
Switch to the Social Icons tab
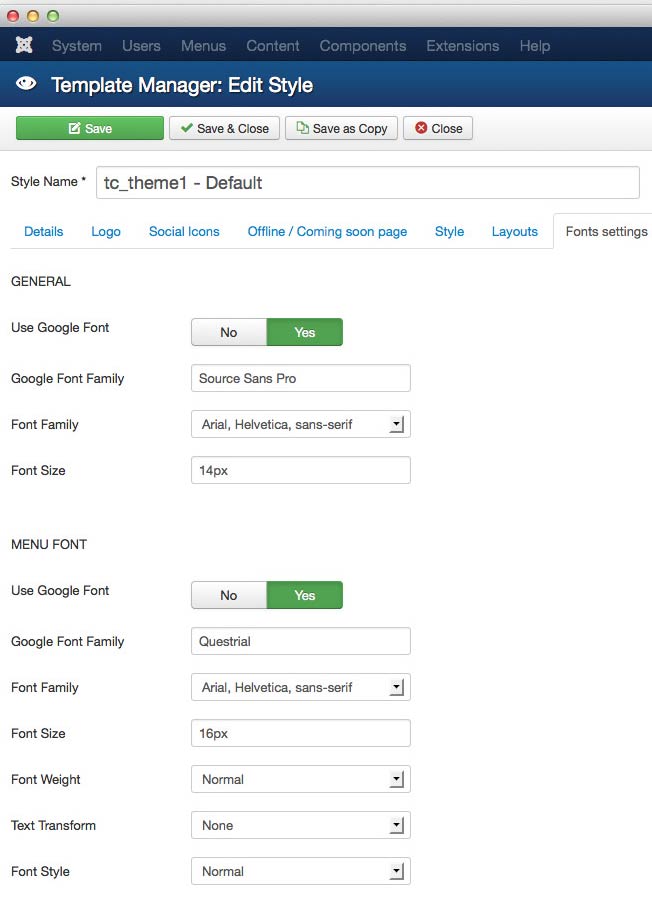(184, 231)
